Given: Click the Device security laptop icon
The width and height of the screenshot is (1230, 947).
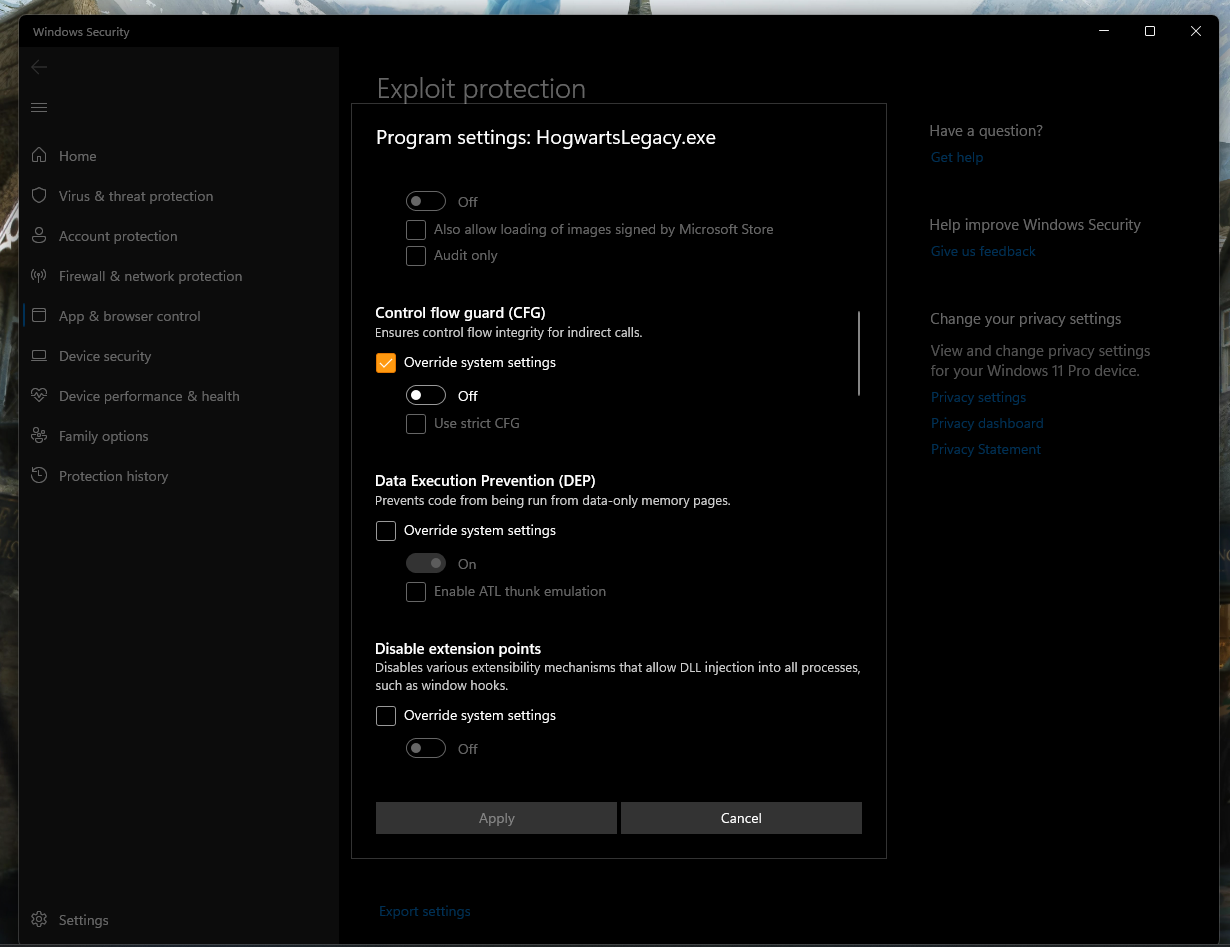Looking at the screenshot, I should tap(39, 356).
